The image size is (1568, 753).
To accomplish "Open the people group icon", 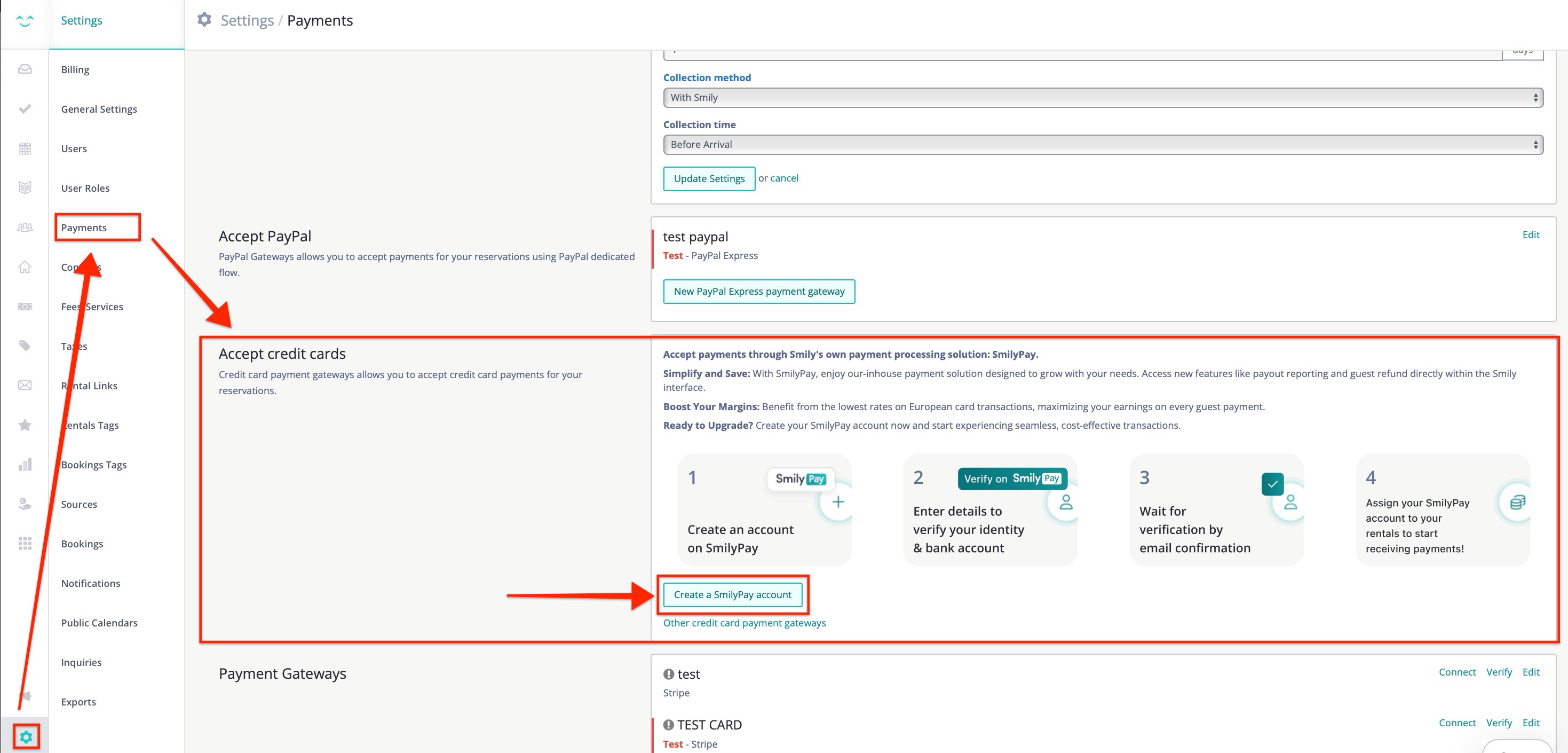I will pos(25,228).
